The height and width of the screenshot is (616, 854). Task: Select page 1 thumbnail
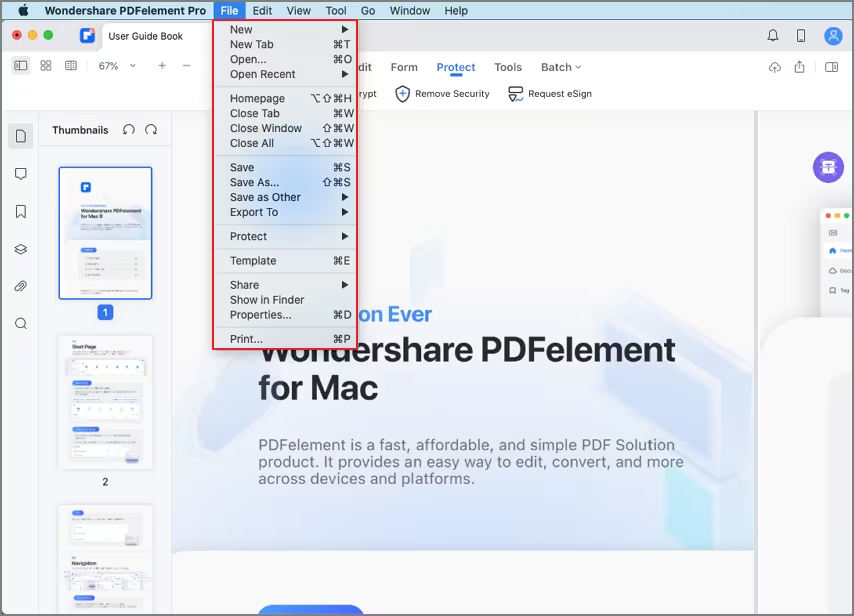(105, 233)
